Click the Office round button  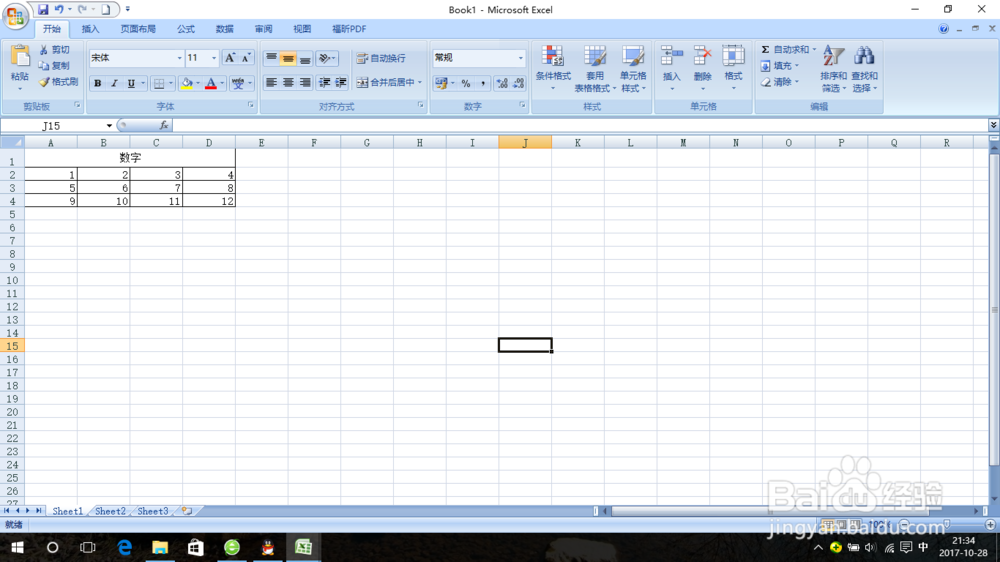point(15,15)
